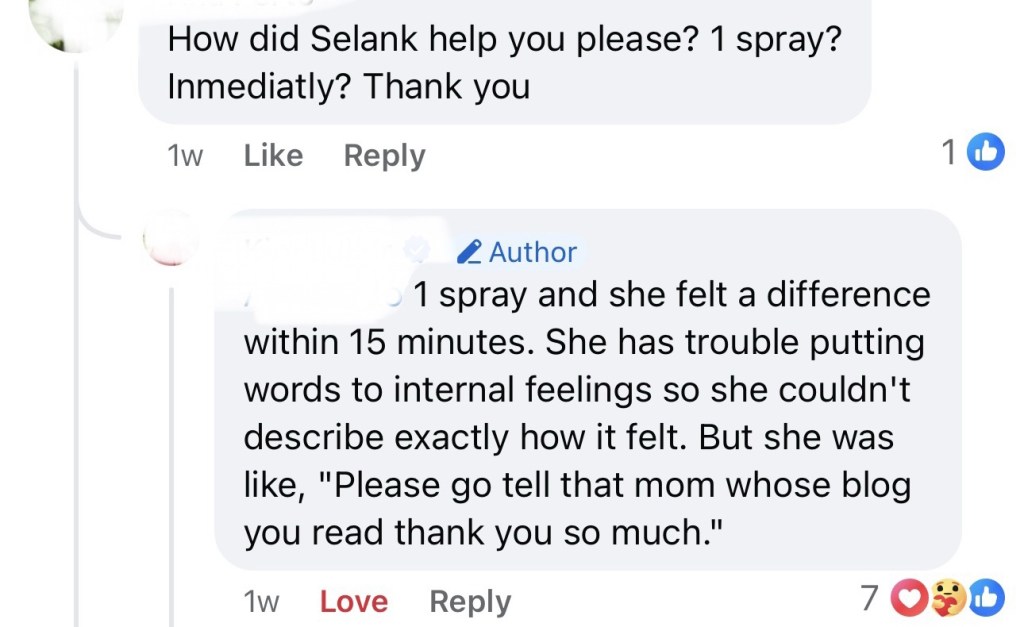The image size is (1024, 627).
Task: Click the "within 15 minutes" reply text
Action: click(x=390, y=343)
